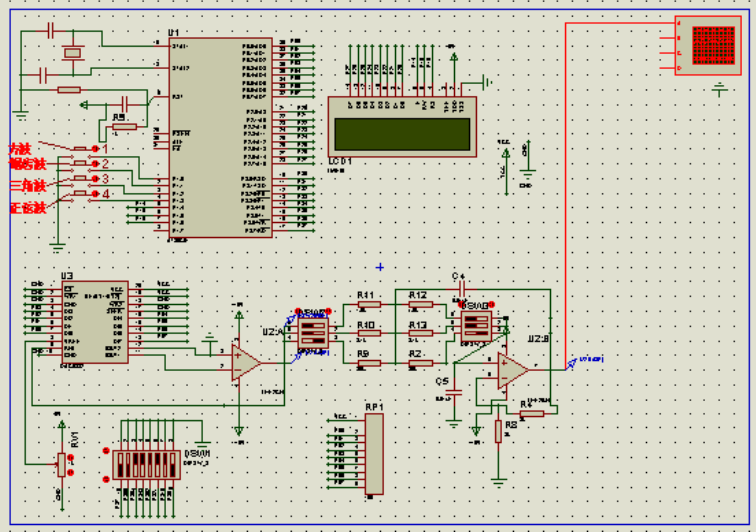This screenshot has width=756, height=532.
Task: Select resistor R8 below U2:B
Action: tap(498, 431)
